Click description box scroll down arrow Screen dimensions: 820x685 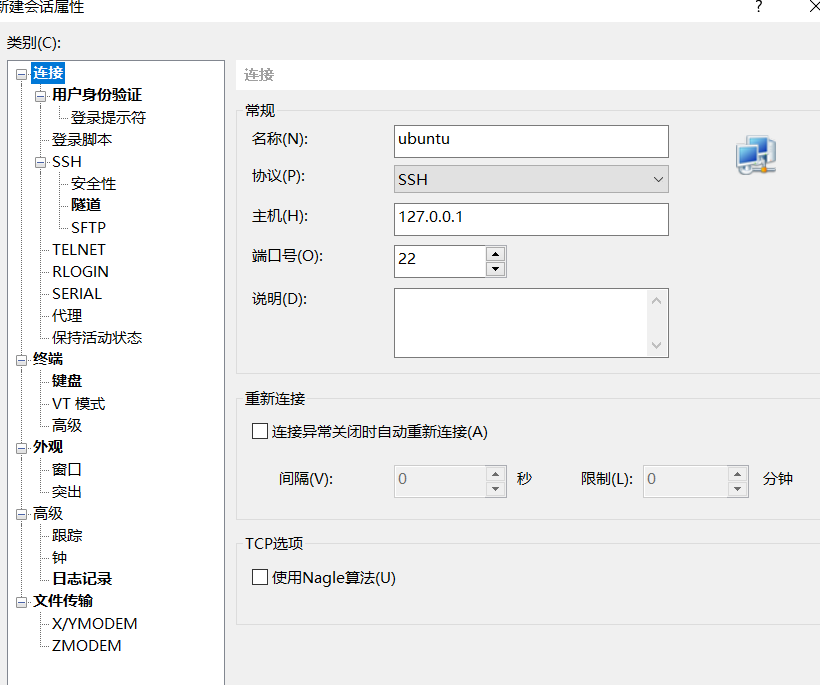(657, 345)
